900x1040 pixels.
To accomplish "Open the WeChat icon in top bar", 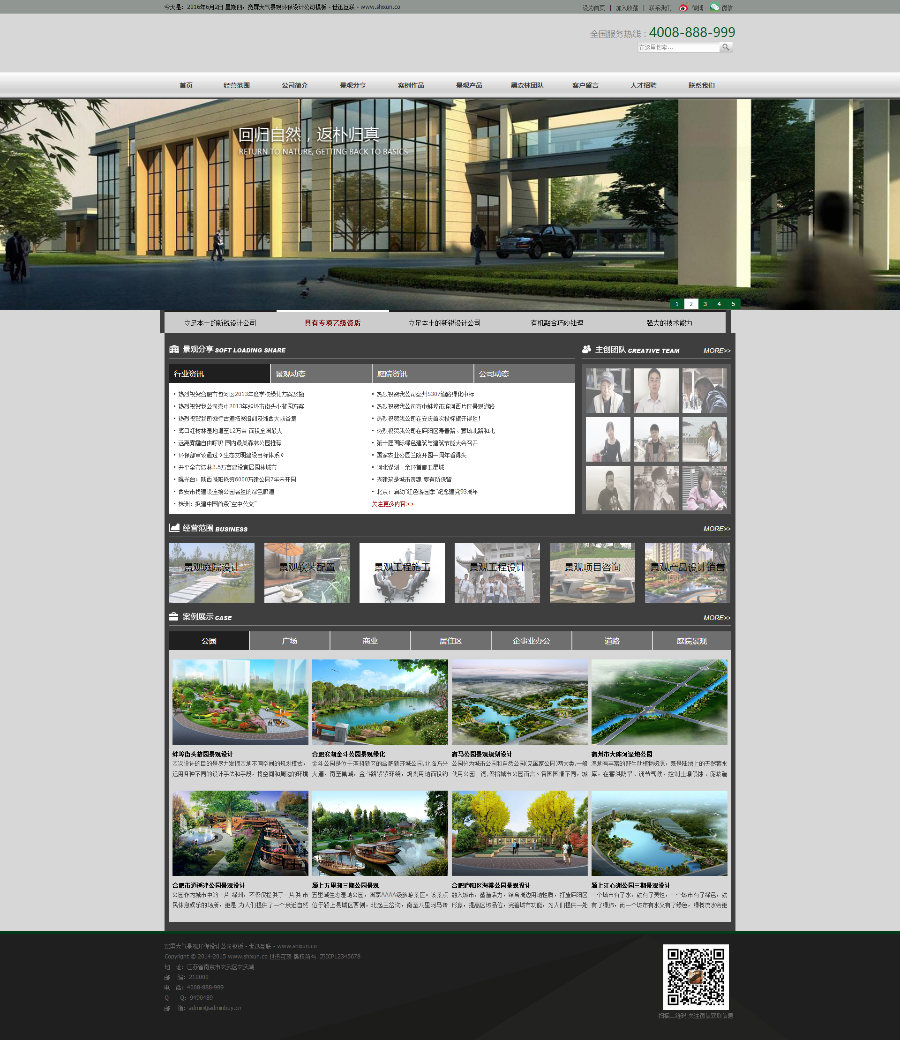I will pyautogui.click(x=714, y=7).
